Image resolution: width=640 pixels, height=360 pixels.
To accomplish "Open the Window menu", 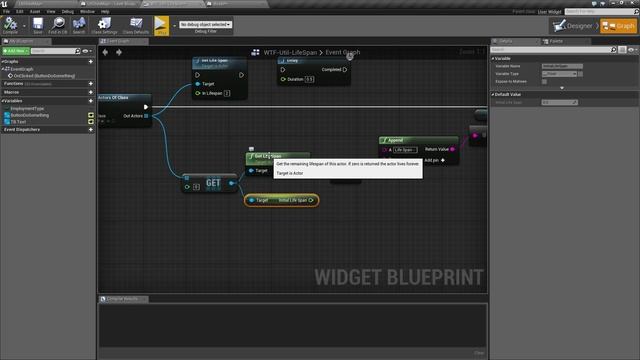I will [x=87, y=11].
